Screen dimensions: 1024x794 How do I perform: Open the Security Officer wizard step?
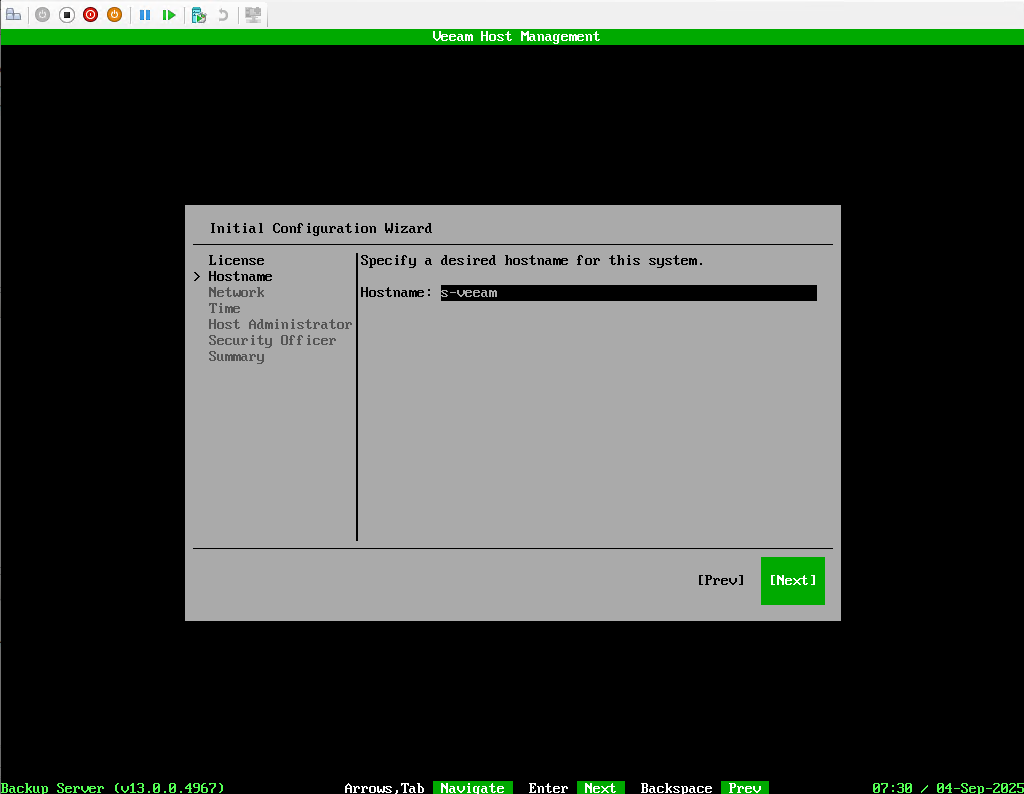[272, 340]
